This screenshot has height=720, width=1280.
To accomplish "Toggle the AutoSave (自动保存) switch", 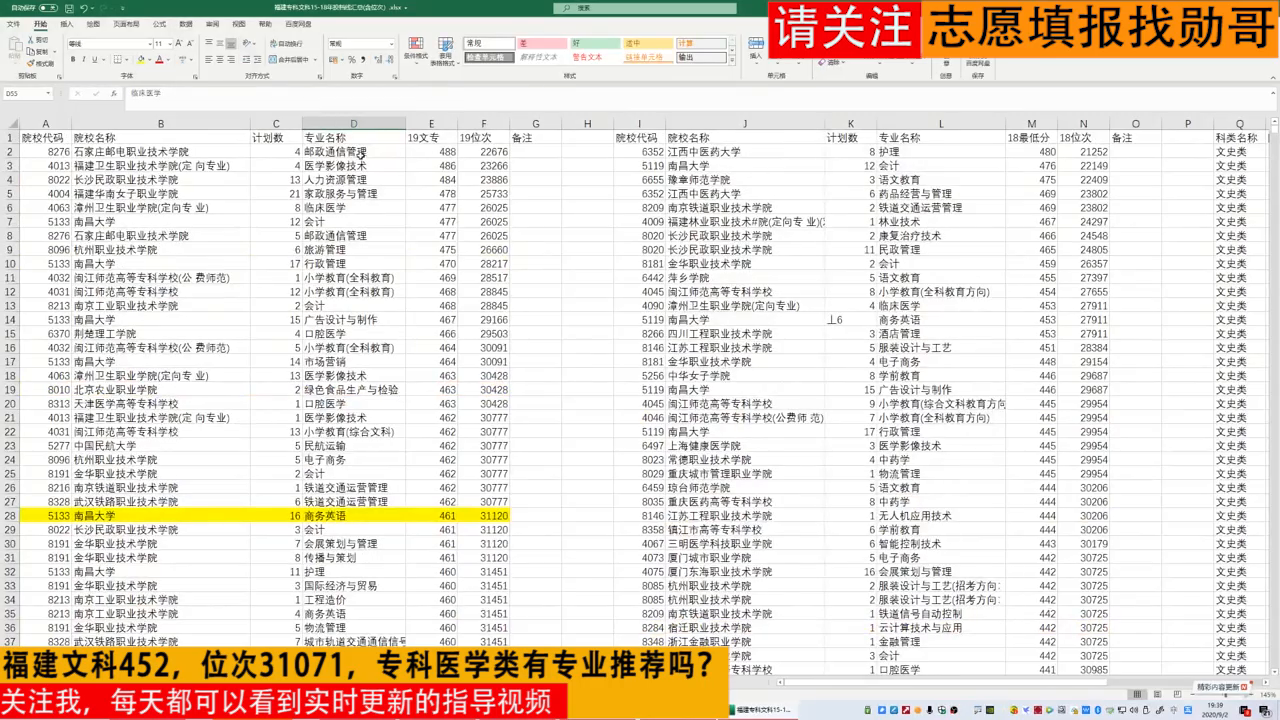I will pos(48,8).
